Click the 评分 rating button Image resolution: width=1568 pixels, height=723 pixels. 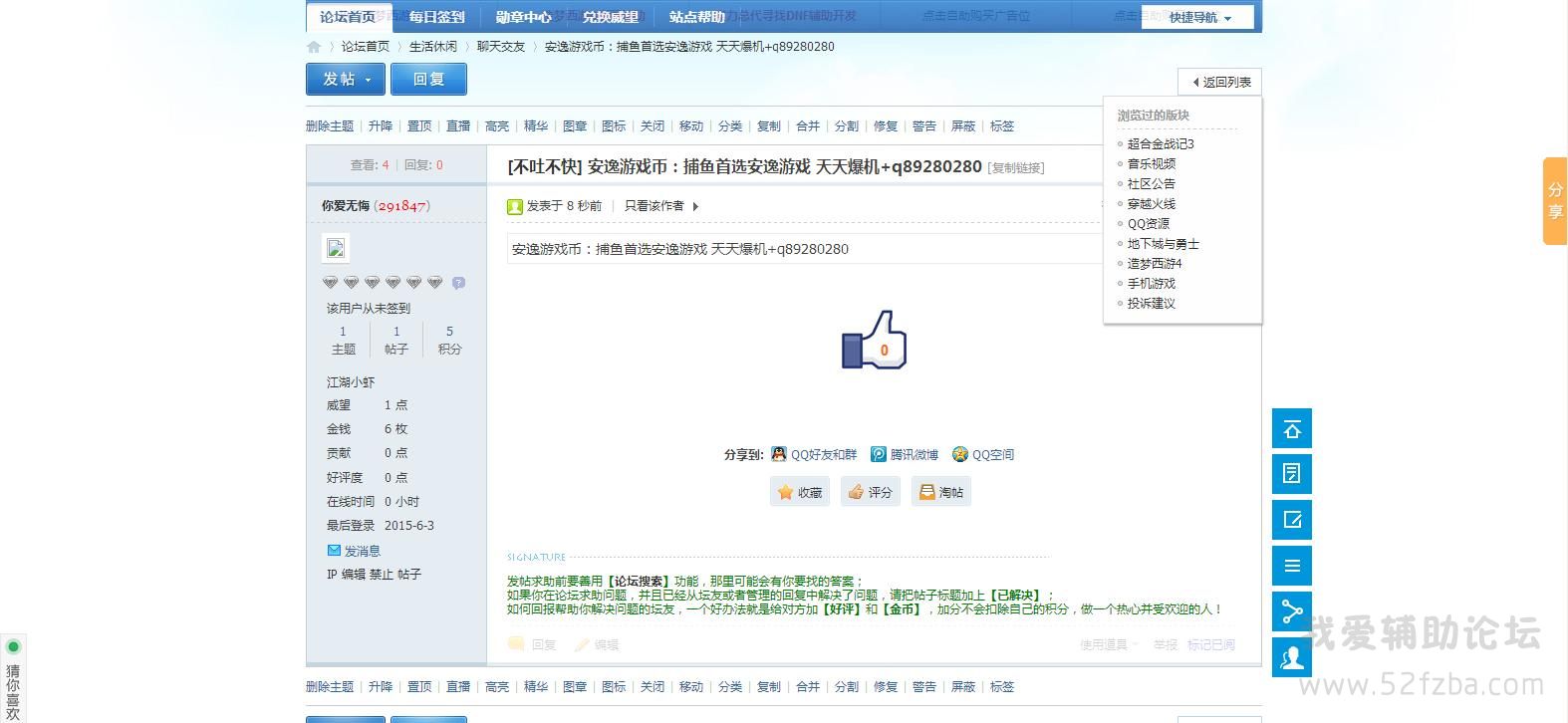pyautogui.click(x=870, y=492)
